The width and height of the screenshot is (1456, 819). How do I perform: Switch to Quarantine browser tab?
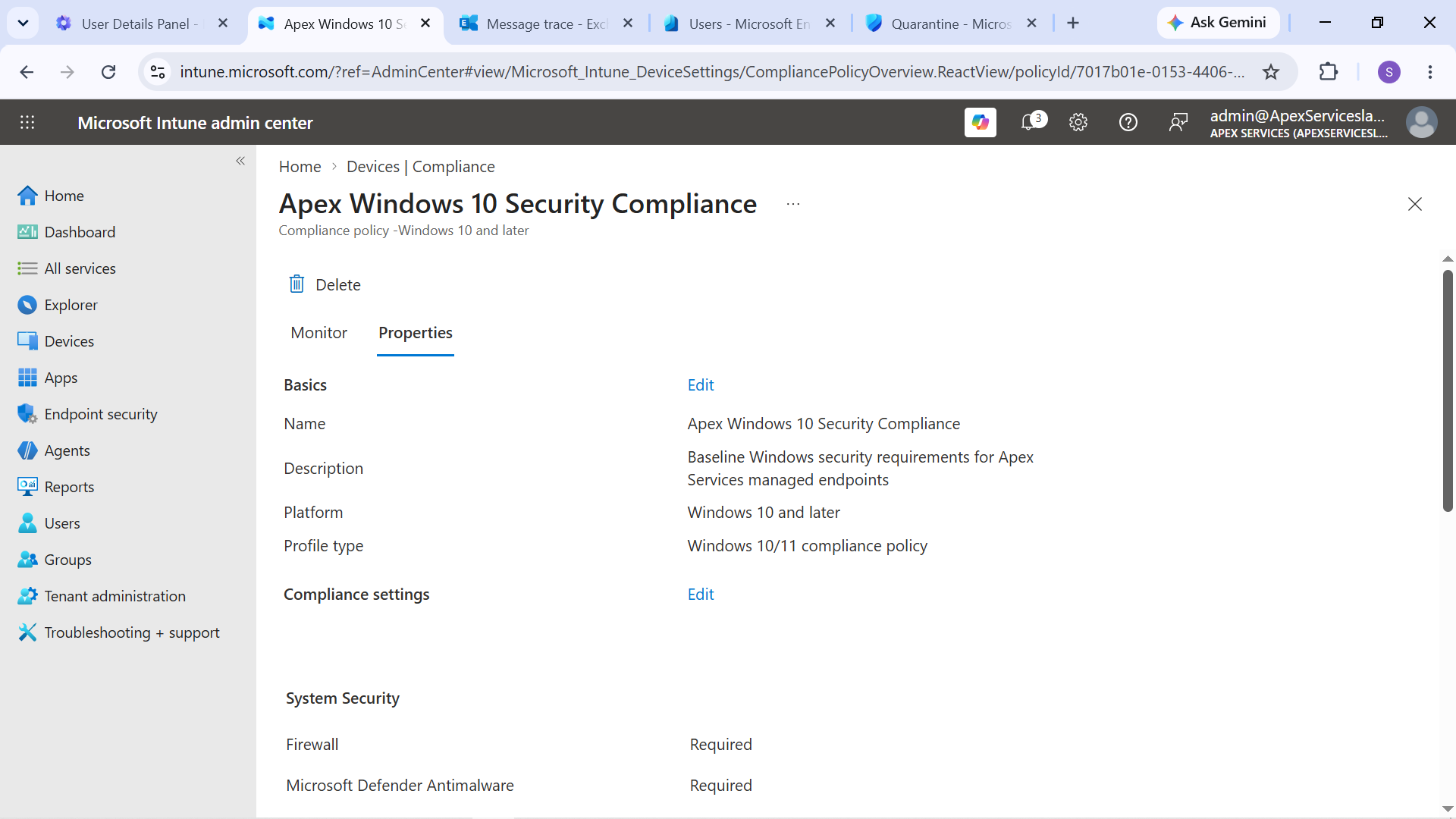(x=951, y=24)
